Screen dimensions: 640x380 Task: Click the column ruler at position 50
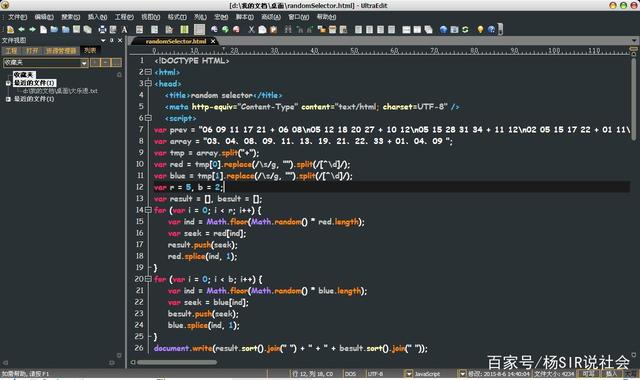click(354, 51)
